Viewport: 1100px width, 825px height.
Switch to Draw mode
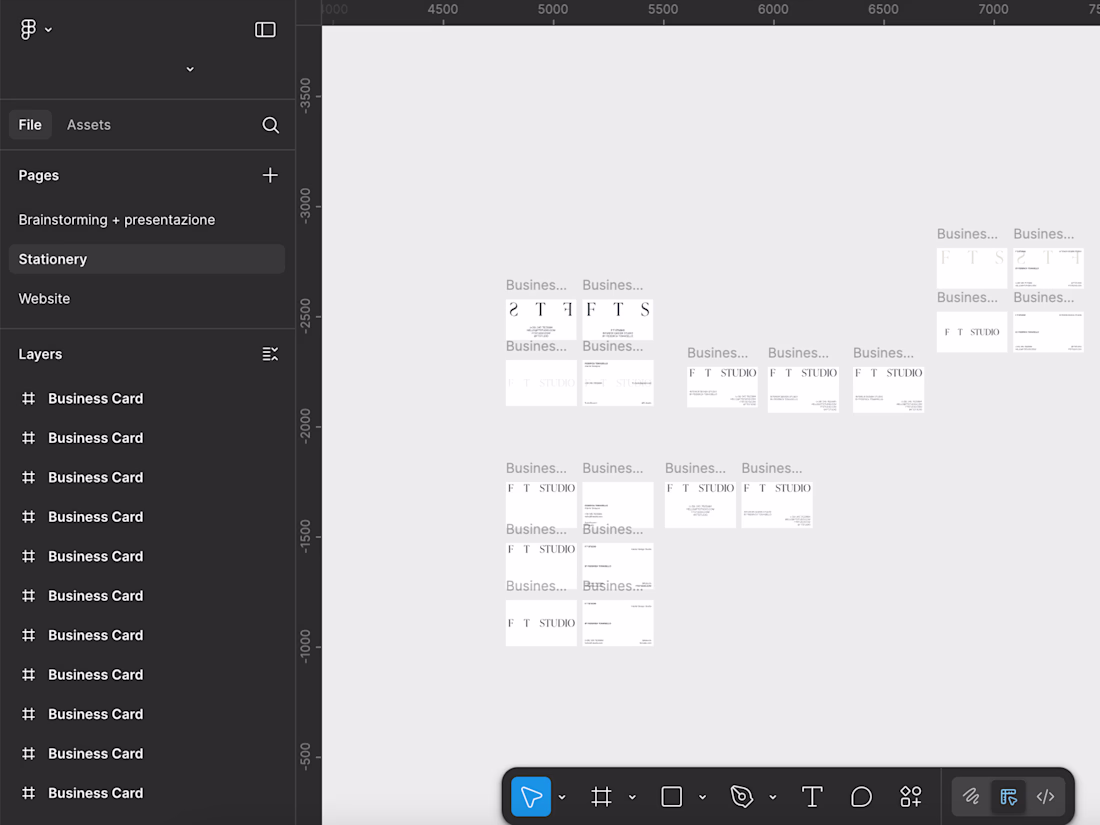(971, 796)
